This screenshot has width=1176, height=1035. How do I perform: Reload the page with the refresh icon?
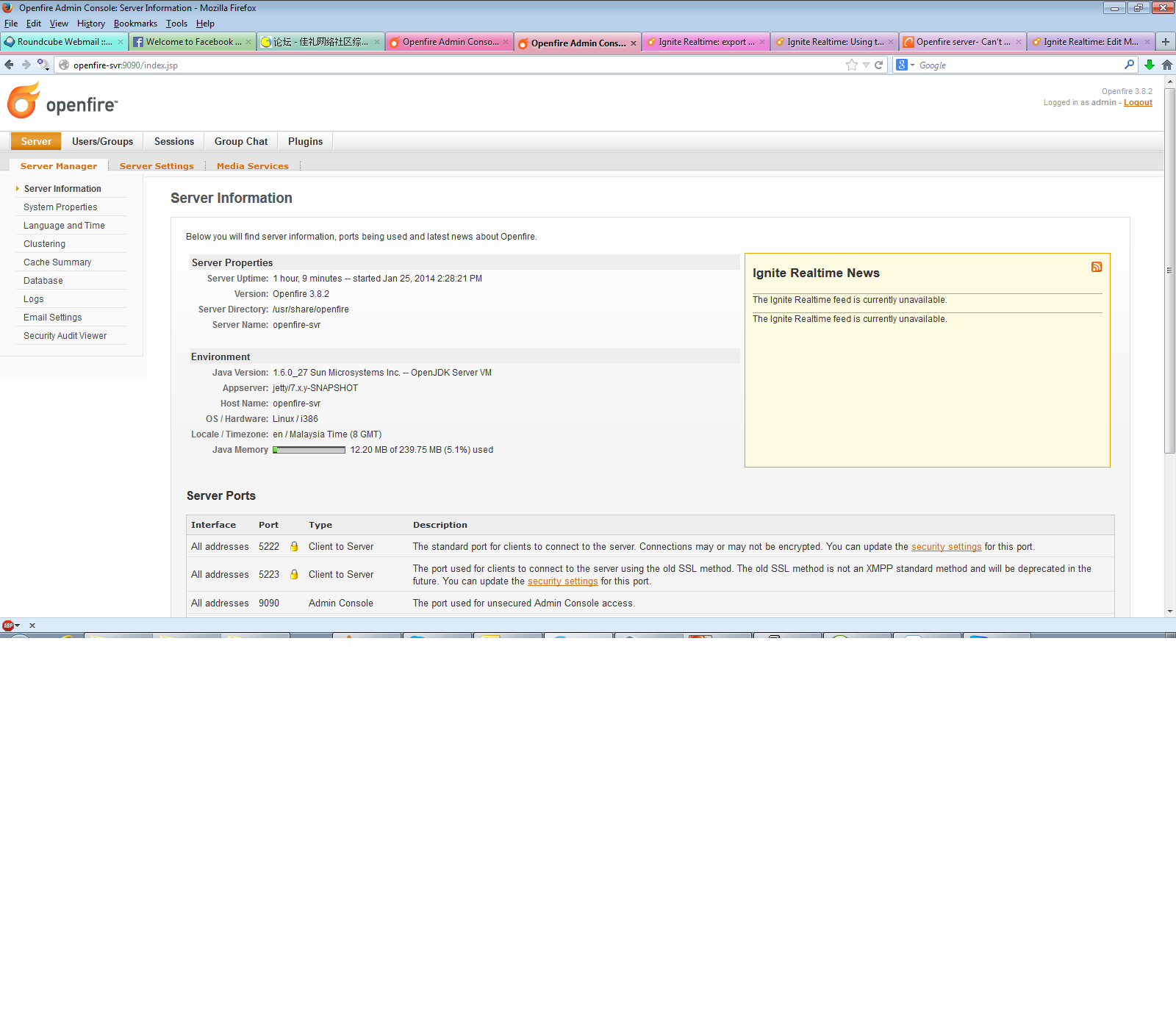(878, 65)
